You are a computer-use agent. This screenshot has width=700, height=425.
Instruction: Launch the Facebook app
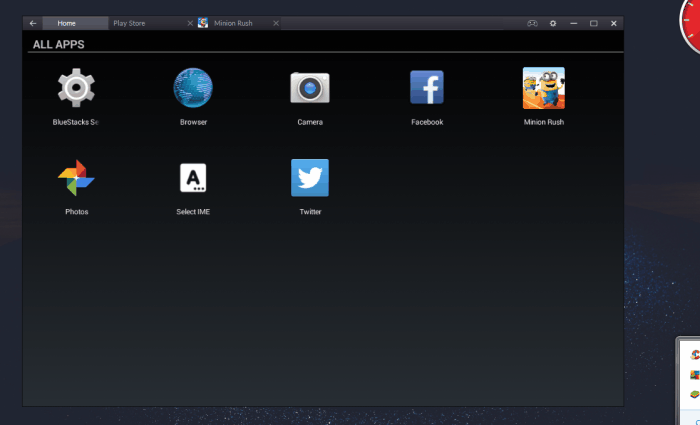pyautogui.click(x=427, y=88)
